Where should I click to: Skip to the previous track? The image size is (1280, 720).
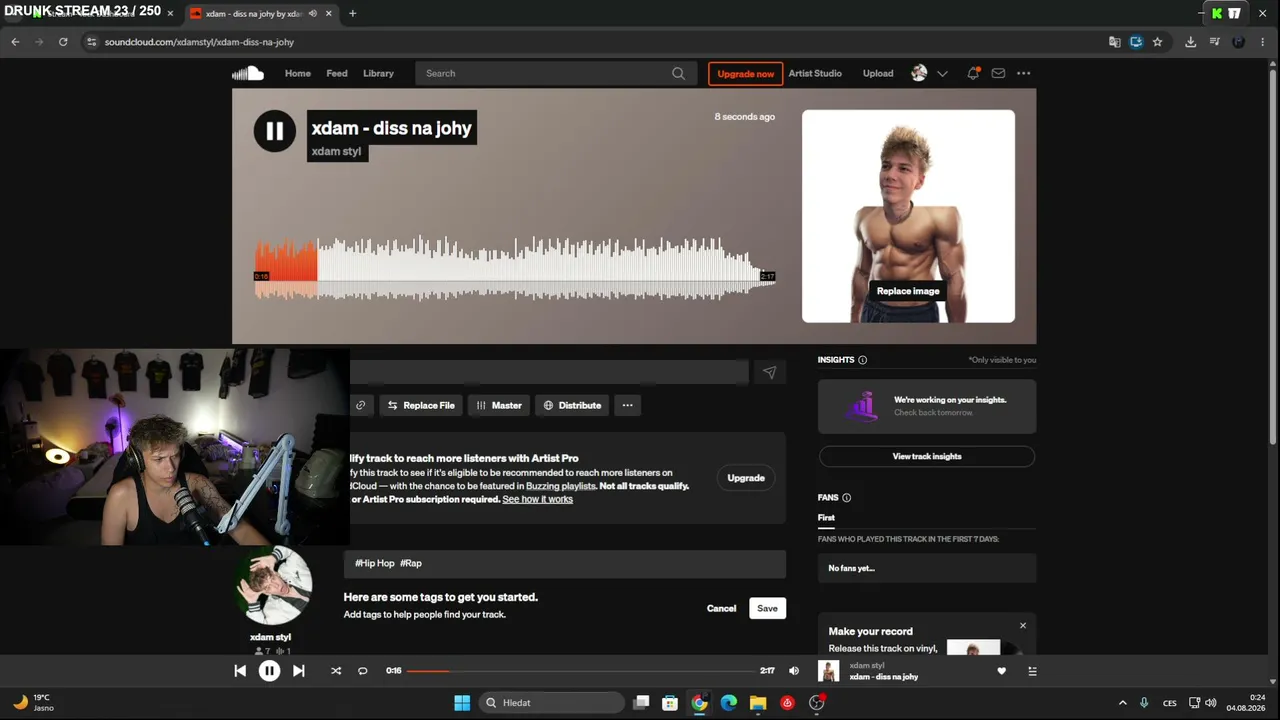[x=240, y=671]
